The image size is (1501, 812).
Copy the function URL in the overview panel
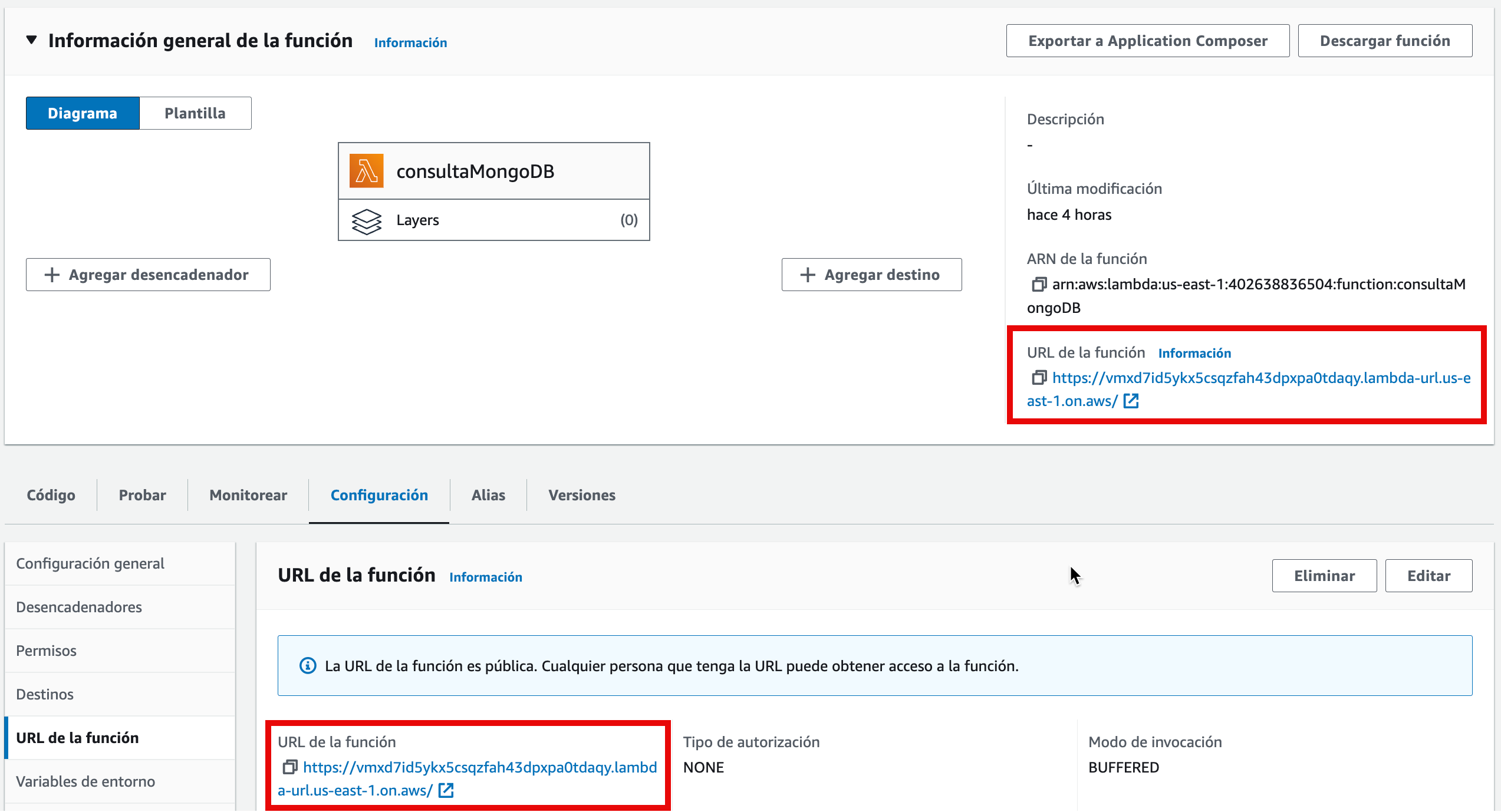click(x=1039, y=377)
